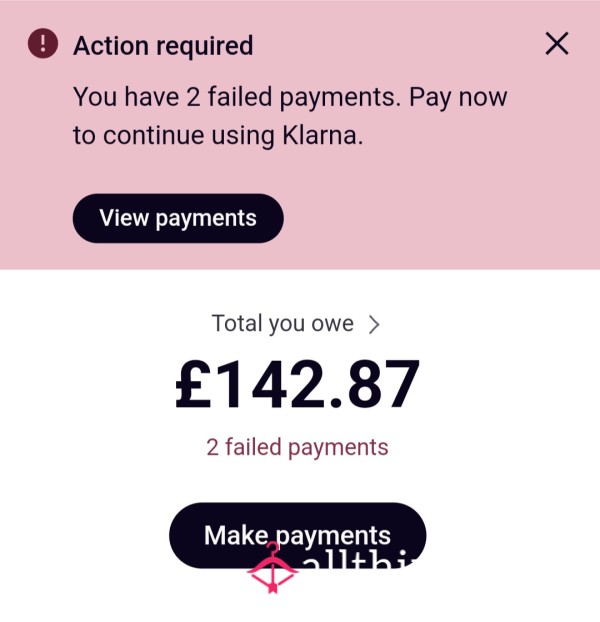Tap the word Make on the bottom button
600x622 pixels.
236,535
